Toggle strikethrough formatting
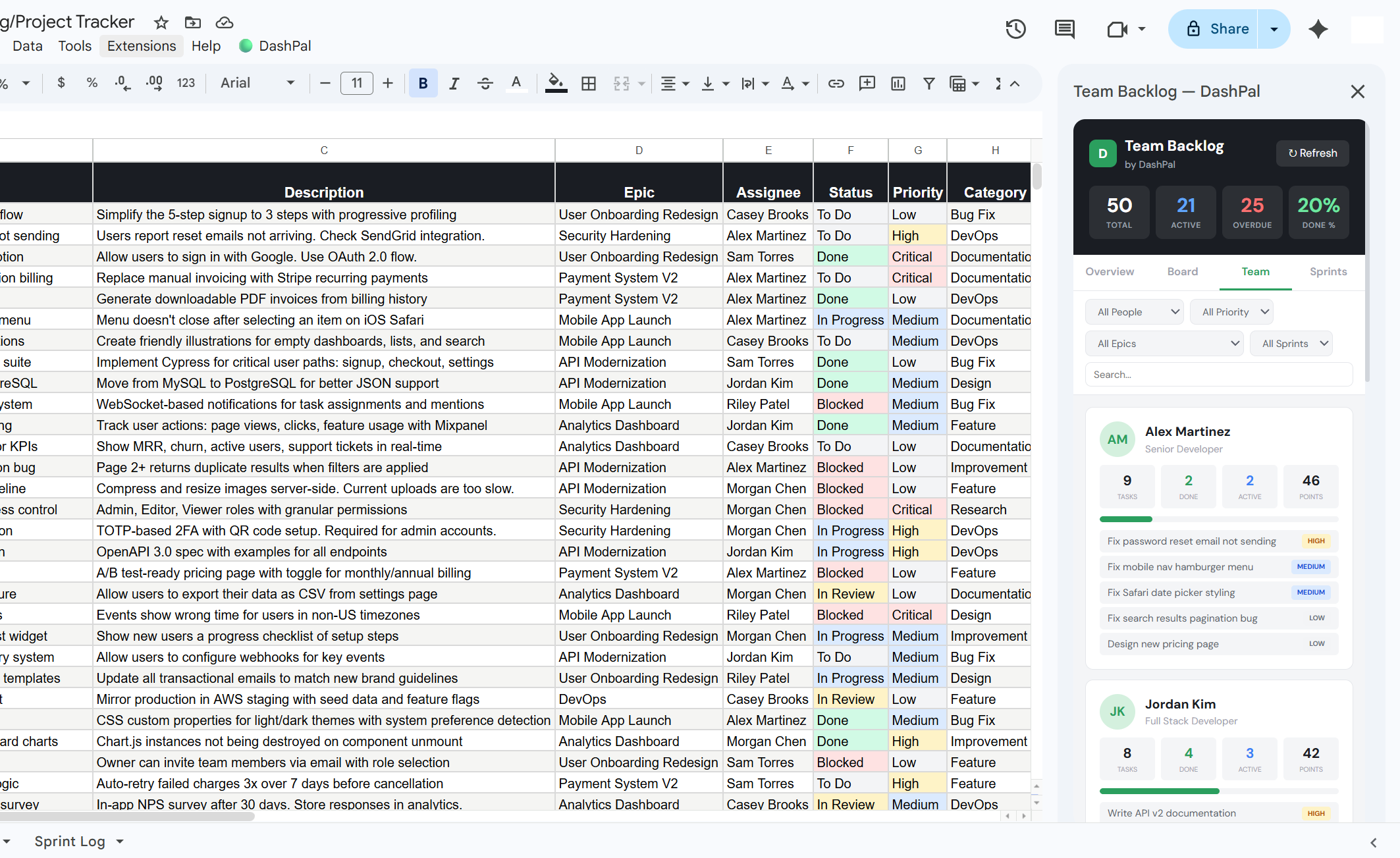The image size is (1400, 858). point(485,84)
